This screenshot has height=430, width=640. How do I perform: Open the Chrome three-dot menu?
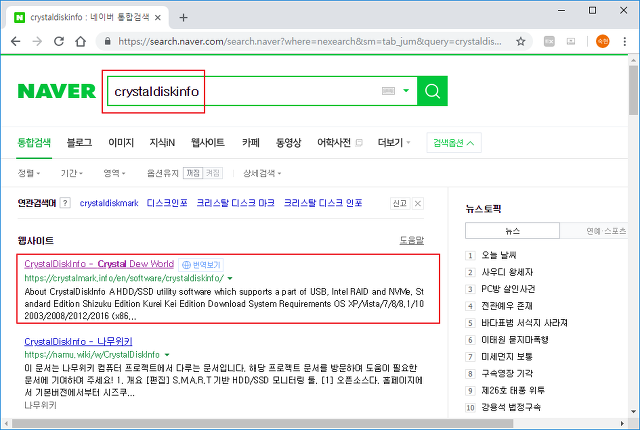[624, 41]
